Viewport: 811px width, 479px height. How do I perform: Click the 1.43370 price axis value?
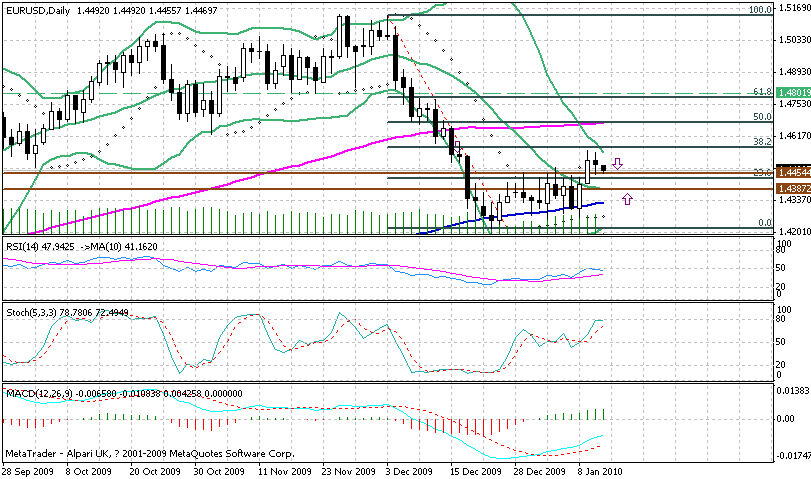pyautogui.click(x=794, y=200)
